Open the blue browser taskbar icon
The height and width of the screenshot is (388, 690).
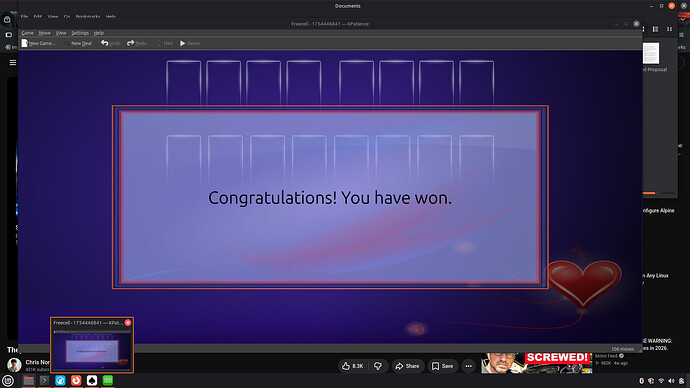pos(60,381)
